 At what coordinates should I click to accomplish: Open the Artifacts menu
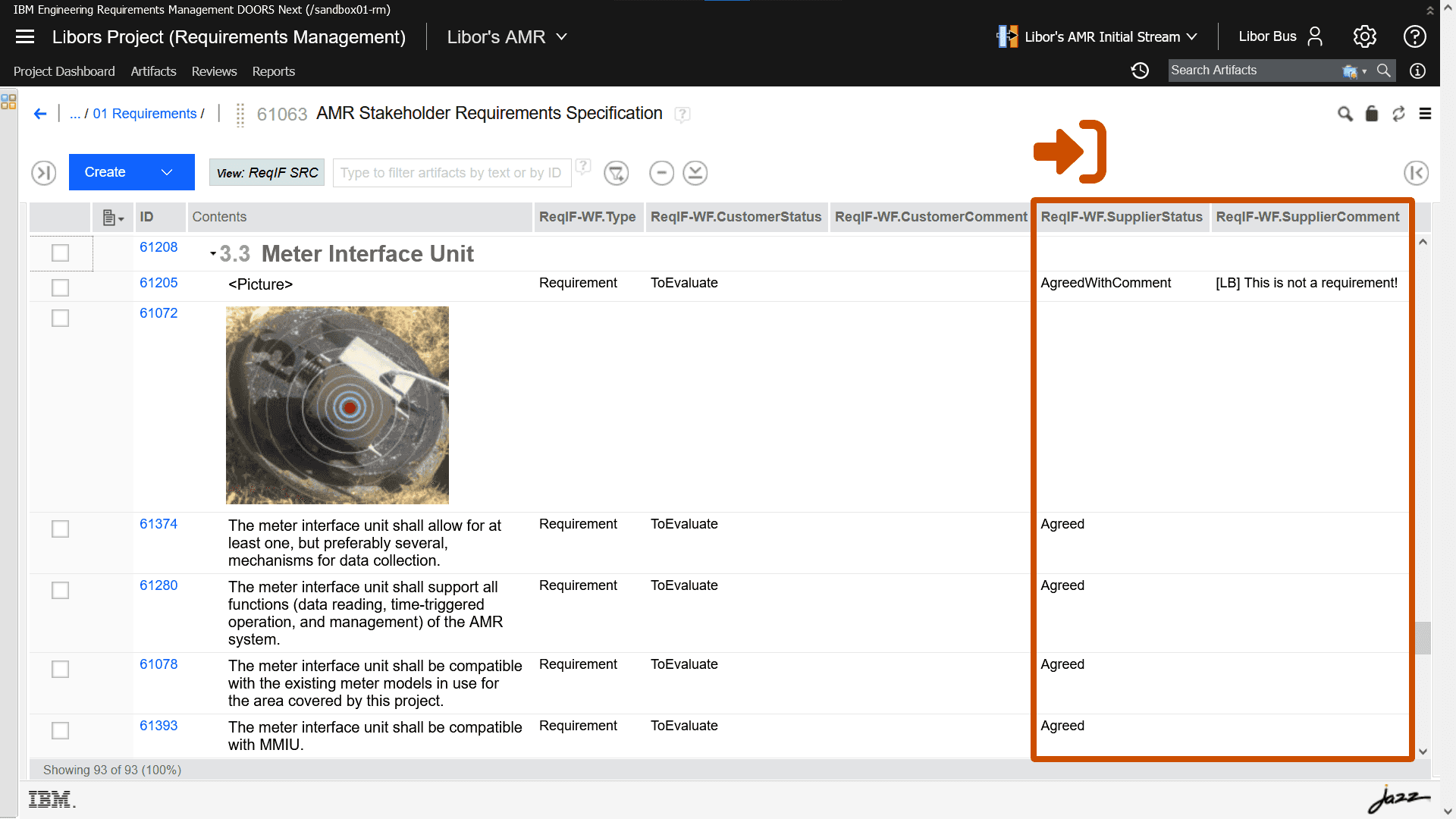click(x=153, y=71)
